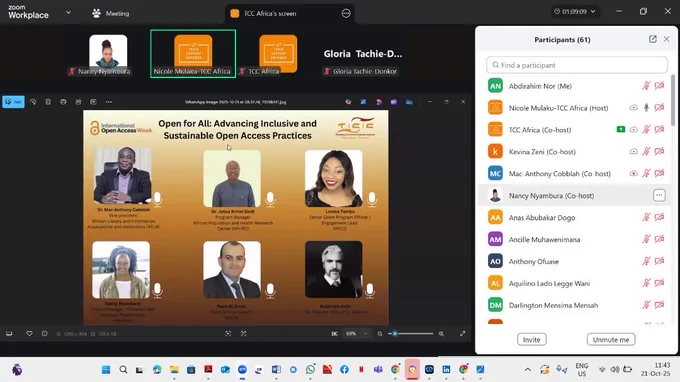Expand the meeting timer 01:09:09 dropdown
Image resolution: width=680 pixels, height=382 pixels.
[575, 12]
